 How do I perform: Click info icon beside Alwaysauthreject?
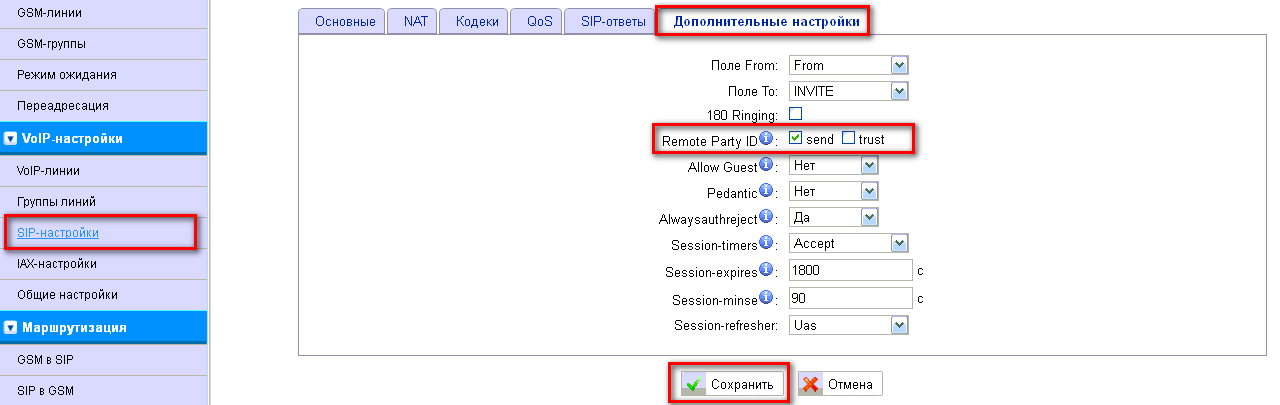pos(766,216)
